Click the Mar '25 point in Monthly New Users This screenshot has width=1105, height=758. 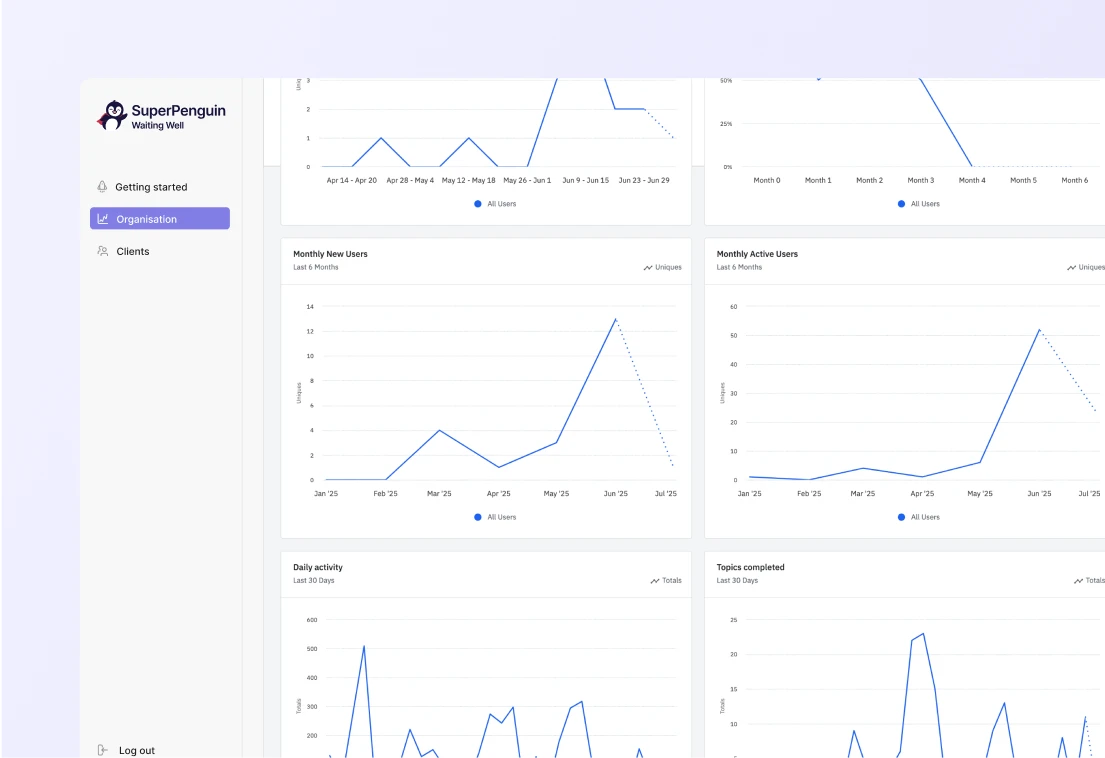439,430
